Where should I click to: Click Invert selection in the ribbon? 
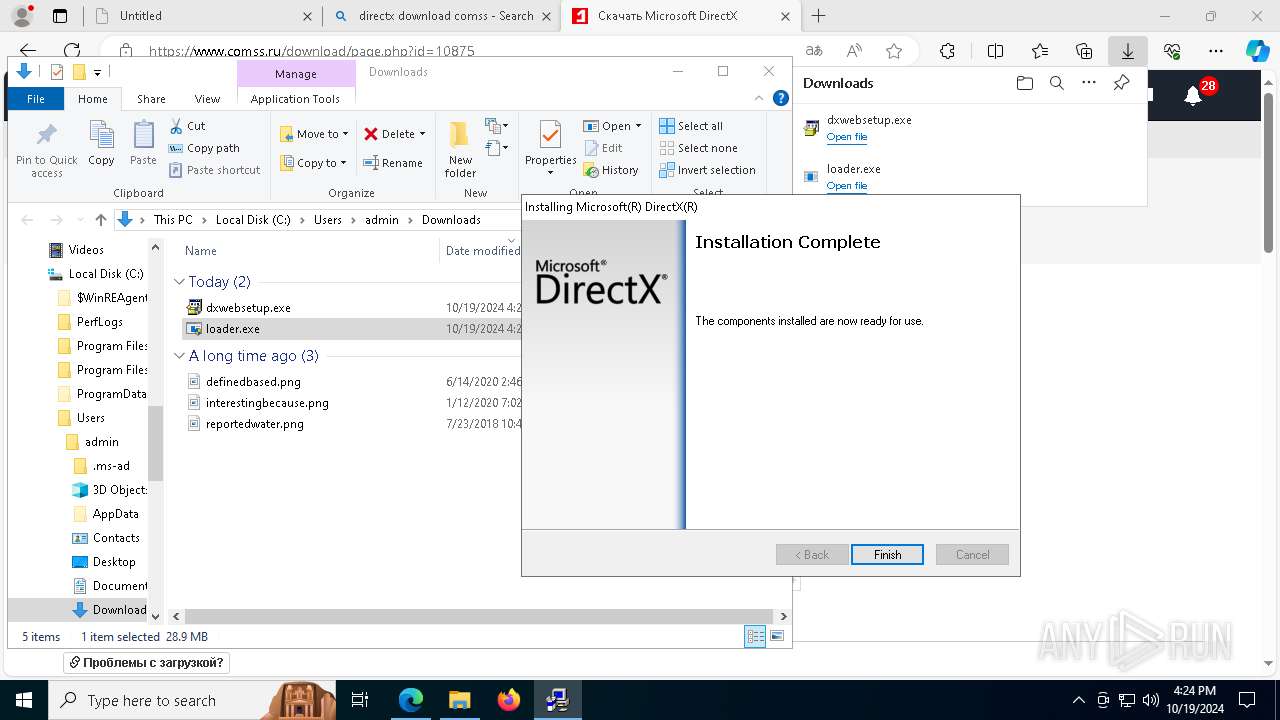tap(707, 170)
